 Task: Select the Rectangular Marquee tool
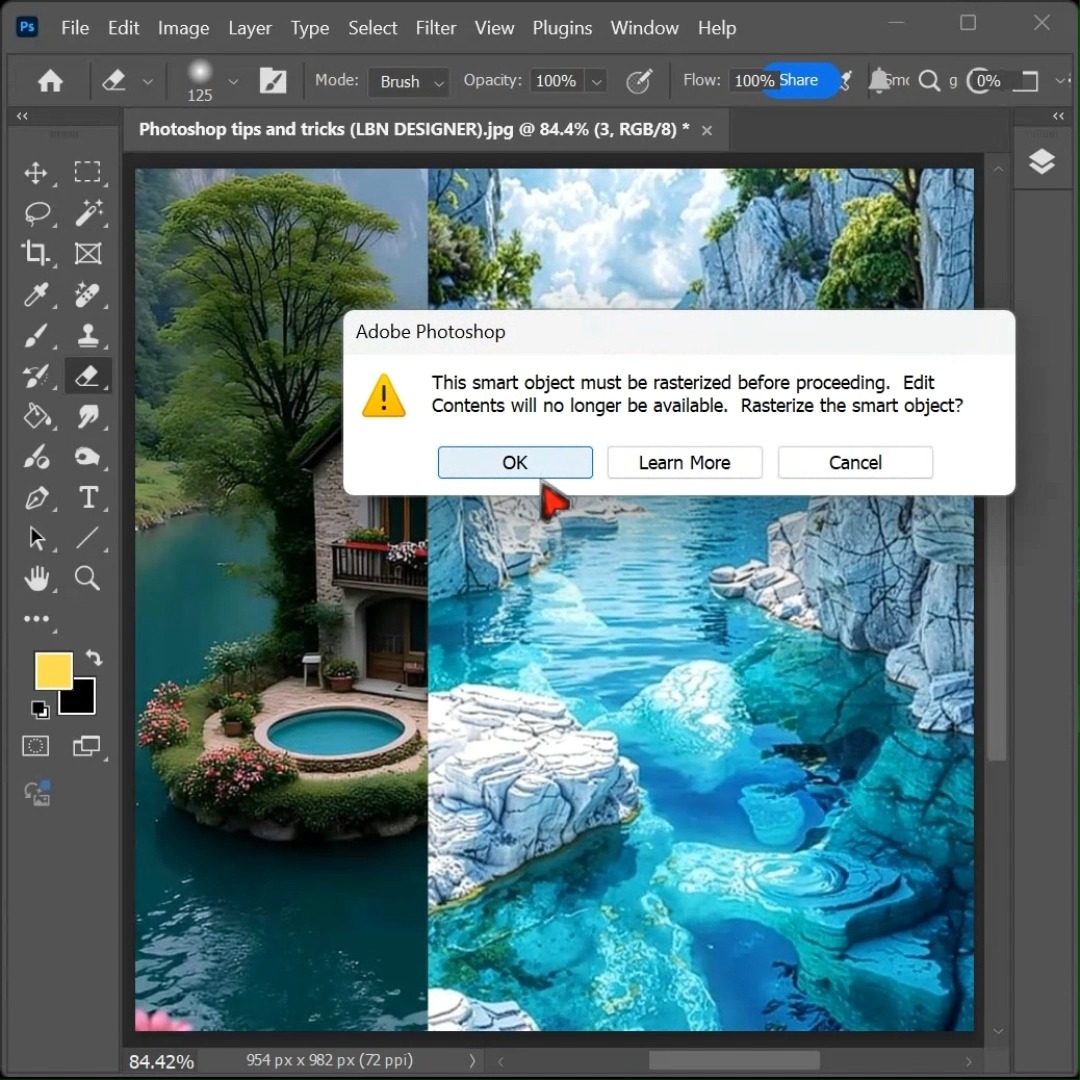(x=87, y=172)
